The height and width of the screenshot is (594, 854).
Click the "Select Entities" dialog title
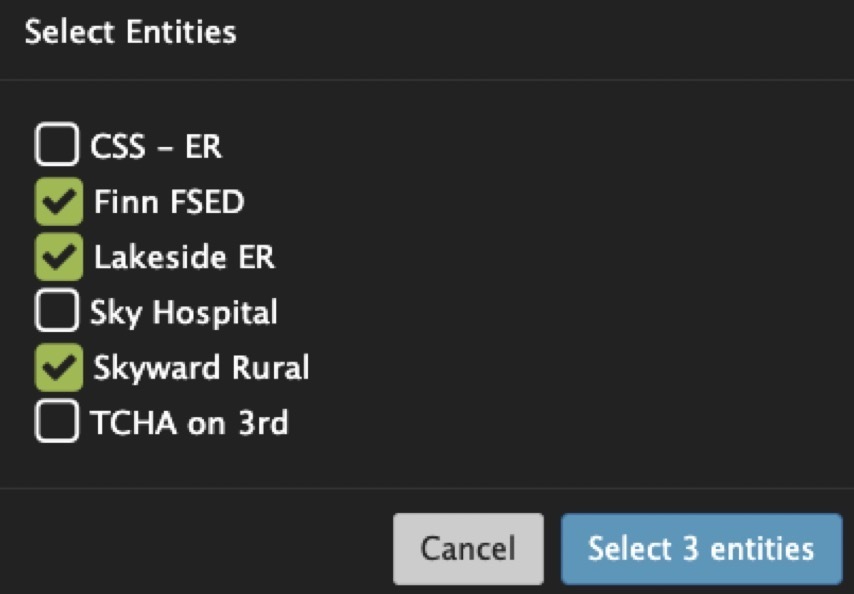point(130,32)
